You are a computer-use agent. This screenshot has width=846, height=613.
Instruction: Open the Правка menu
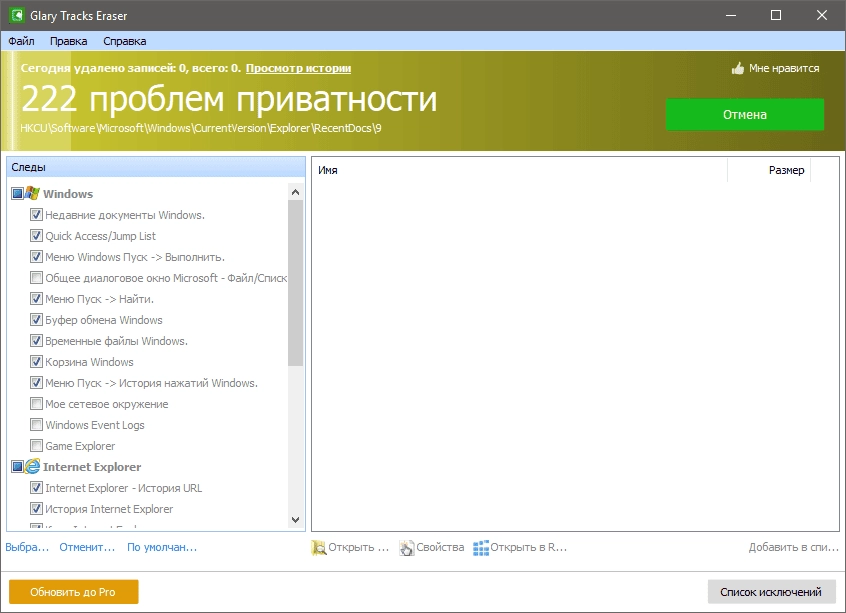coord(69,41)
